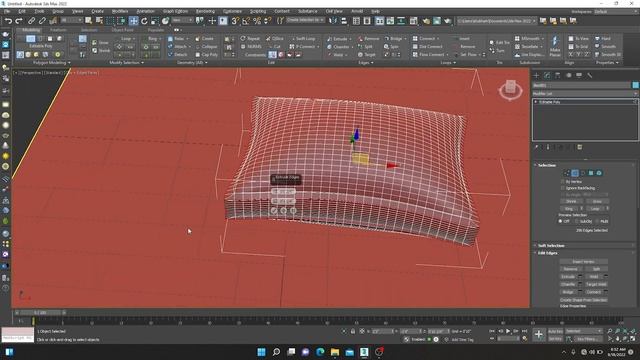640x360 pixels.
Task: Open the Create tab plus icon
Action: tap(536, 76)
